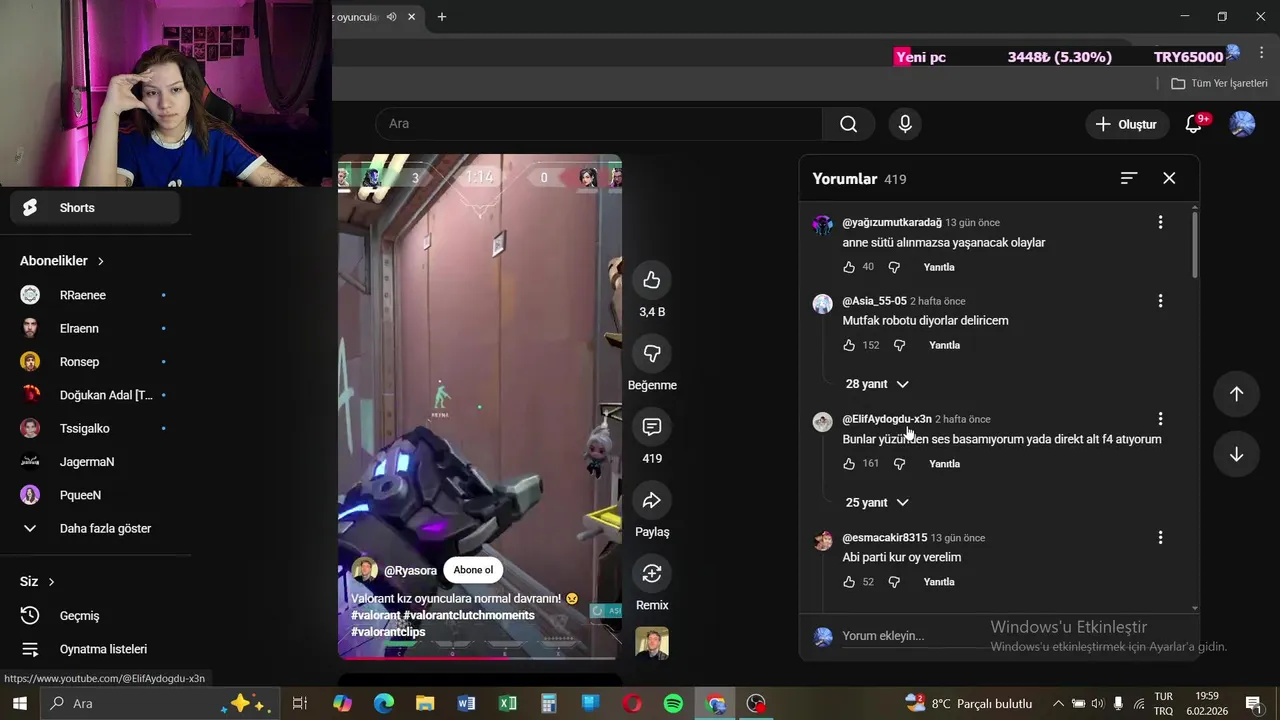
Task: Open more options for ElifAydogdu-x3n comment
Action: coord(1160,419)
